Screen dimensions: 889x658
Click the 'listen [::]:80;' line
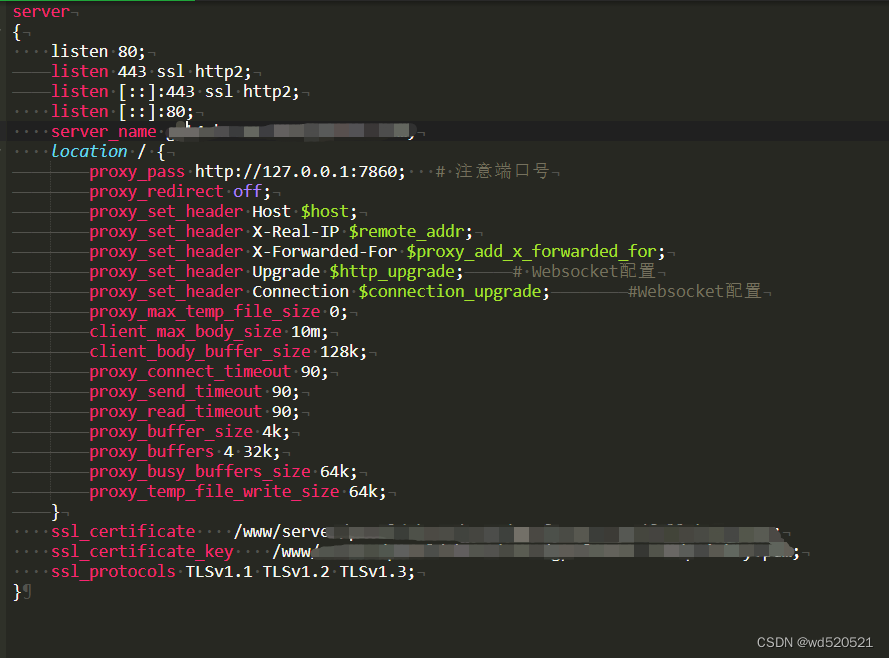[x=122, y=111]
